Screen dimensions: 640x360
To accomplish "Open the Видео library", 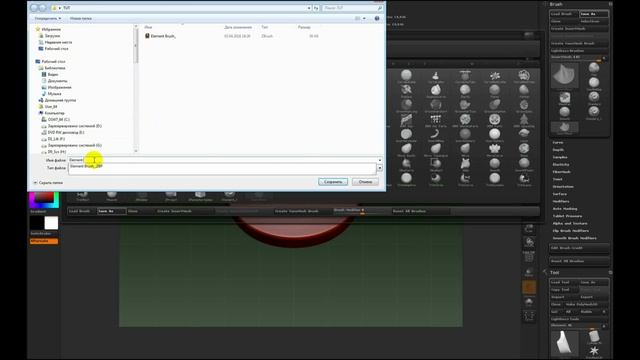I will point(53,74).
